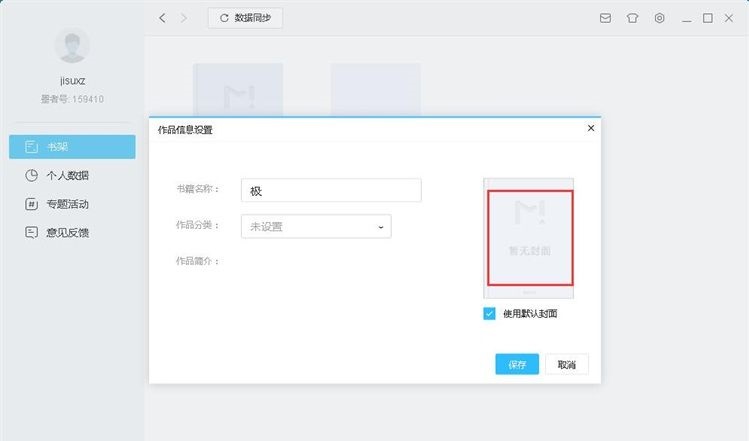Click the 数据同步 sync button
This screenshot has width=749, height=441.
[245, 18]
